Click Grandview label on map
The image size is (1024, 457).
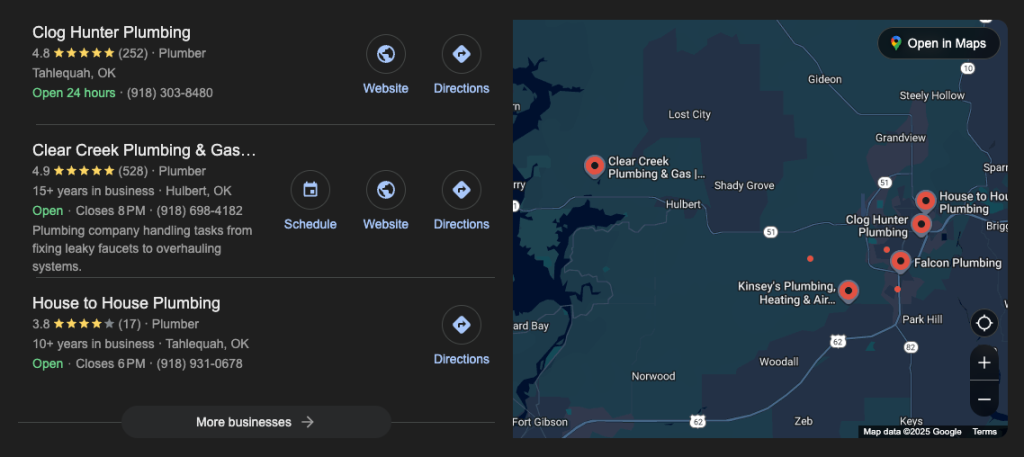click(x=901, y=138)
